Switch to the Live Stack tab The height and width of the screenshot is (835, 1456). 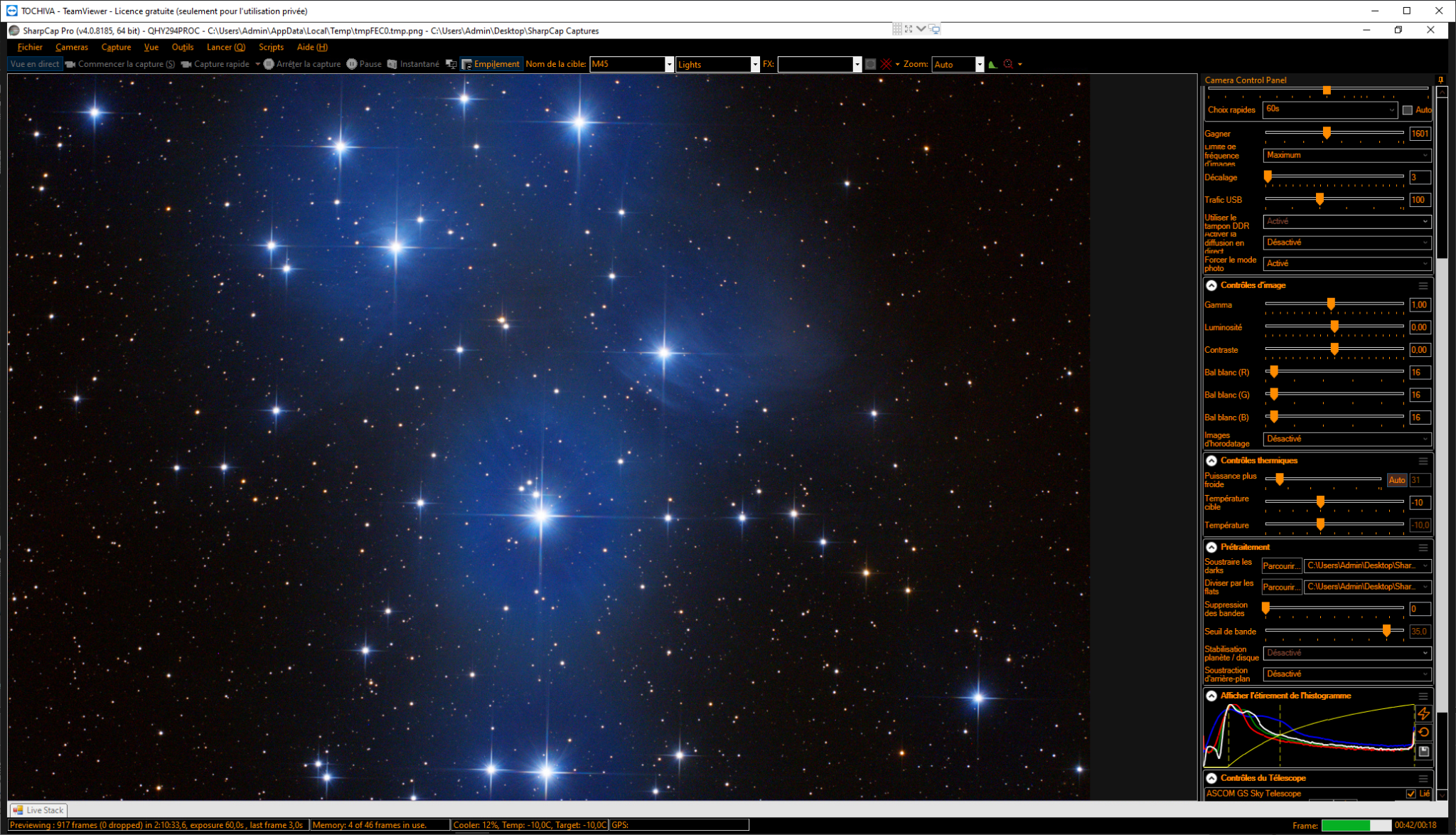[x=38, y=810]
